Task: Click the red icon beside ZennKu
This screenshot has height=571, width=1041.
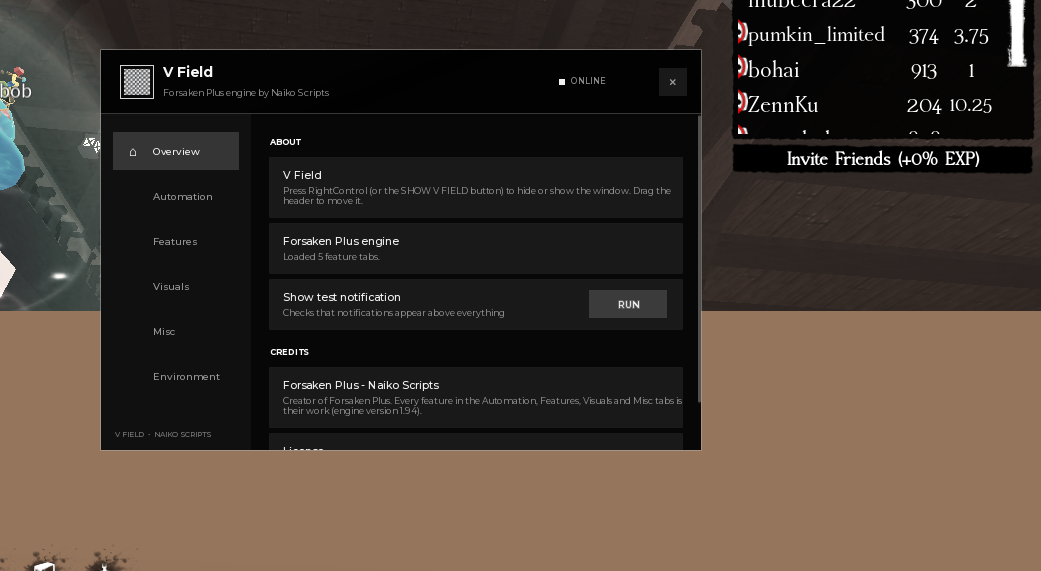Action: (742, 102)
